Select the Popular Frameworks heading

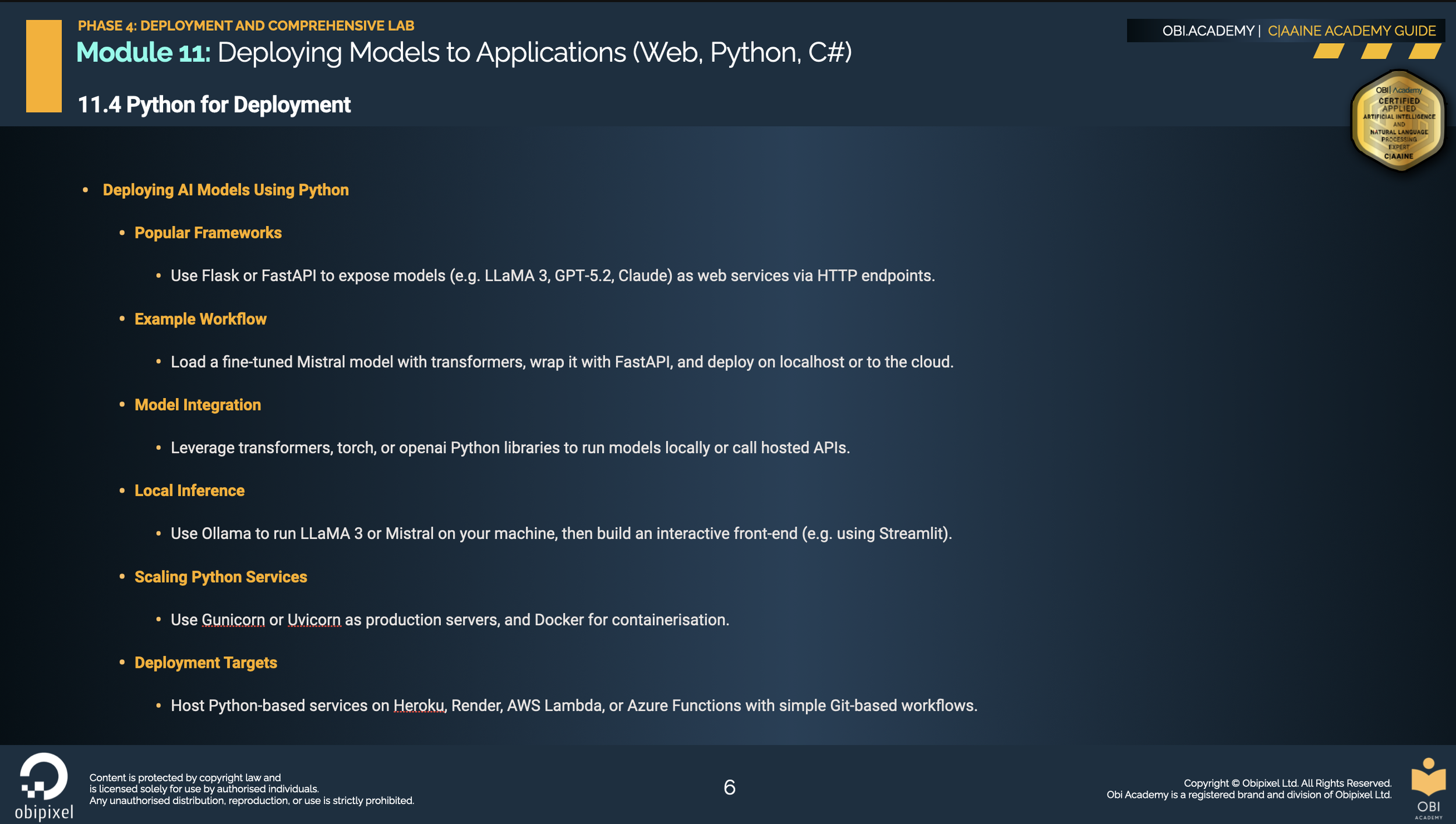click(x=208, y=233)
